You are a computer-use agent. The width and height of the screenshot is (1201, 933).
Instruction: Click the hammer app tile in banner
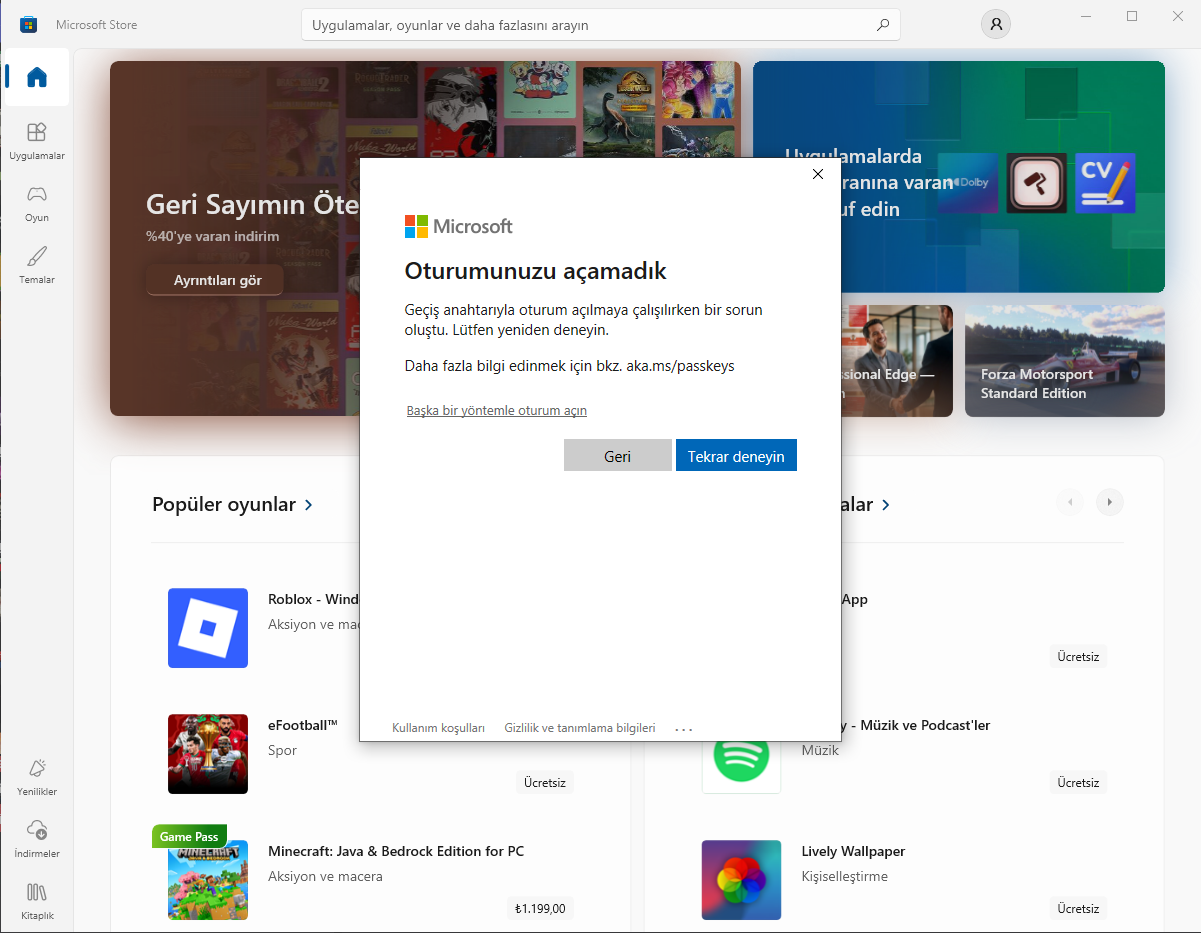[1037, 182]
